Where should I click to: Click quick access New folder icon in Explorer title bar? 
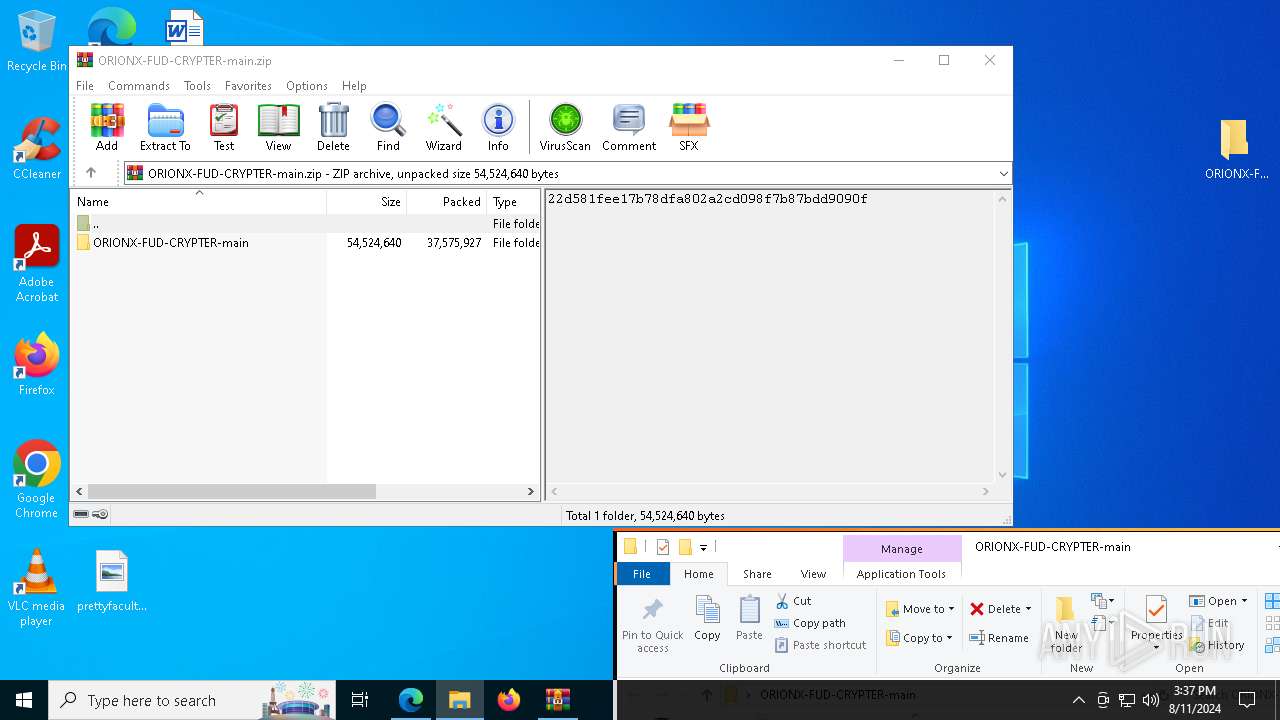point(685,547)
